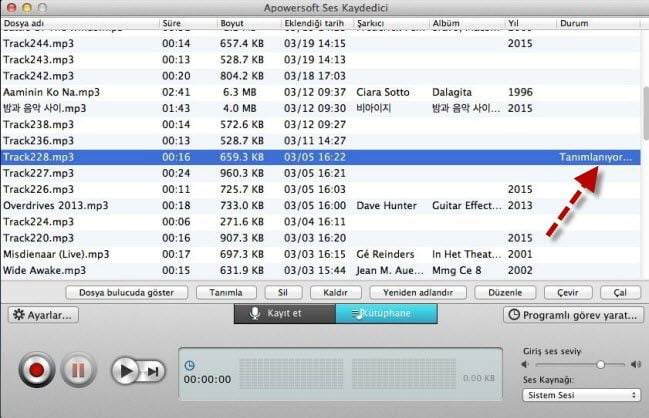Click the Düzenle button
This screenshot has width=649, height=418.
[x=505, y=293]
